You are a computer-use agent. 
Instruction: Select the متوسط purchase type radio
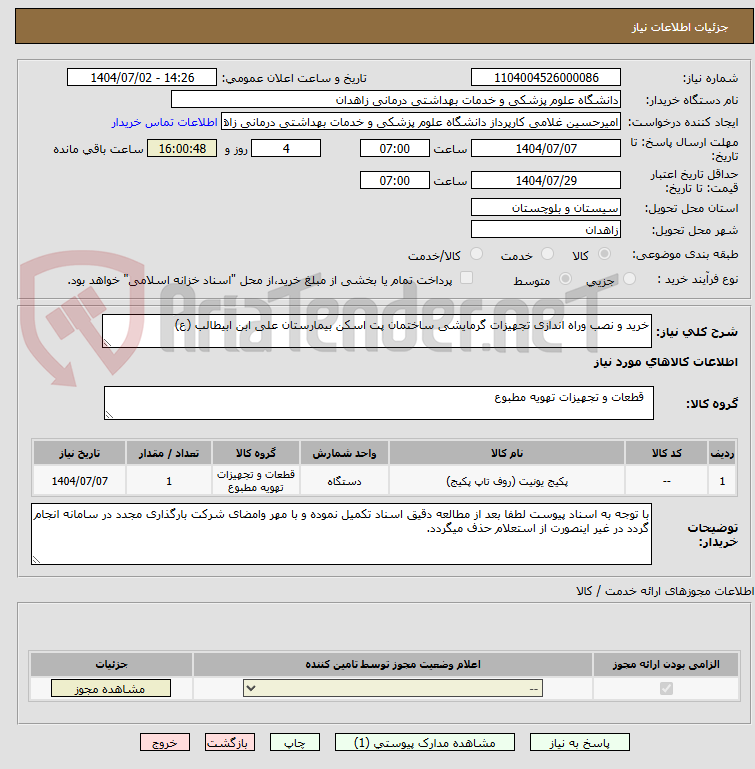pyautogui.click(x=565, y=279)
